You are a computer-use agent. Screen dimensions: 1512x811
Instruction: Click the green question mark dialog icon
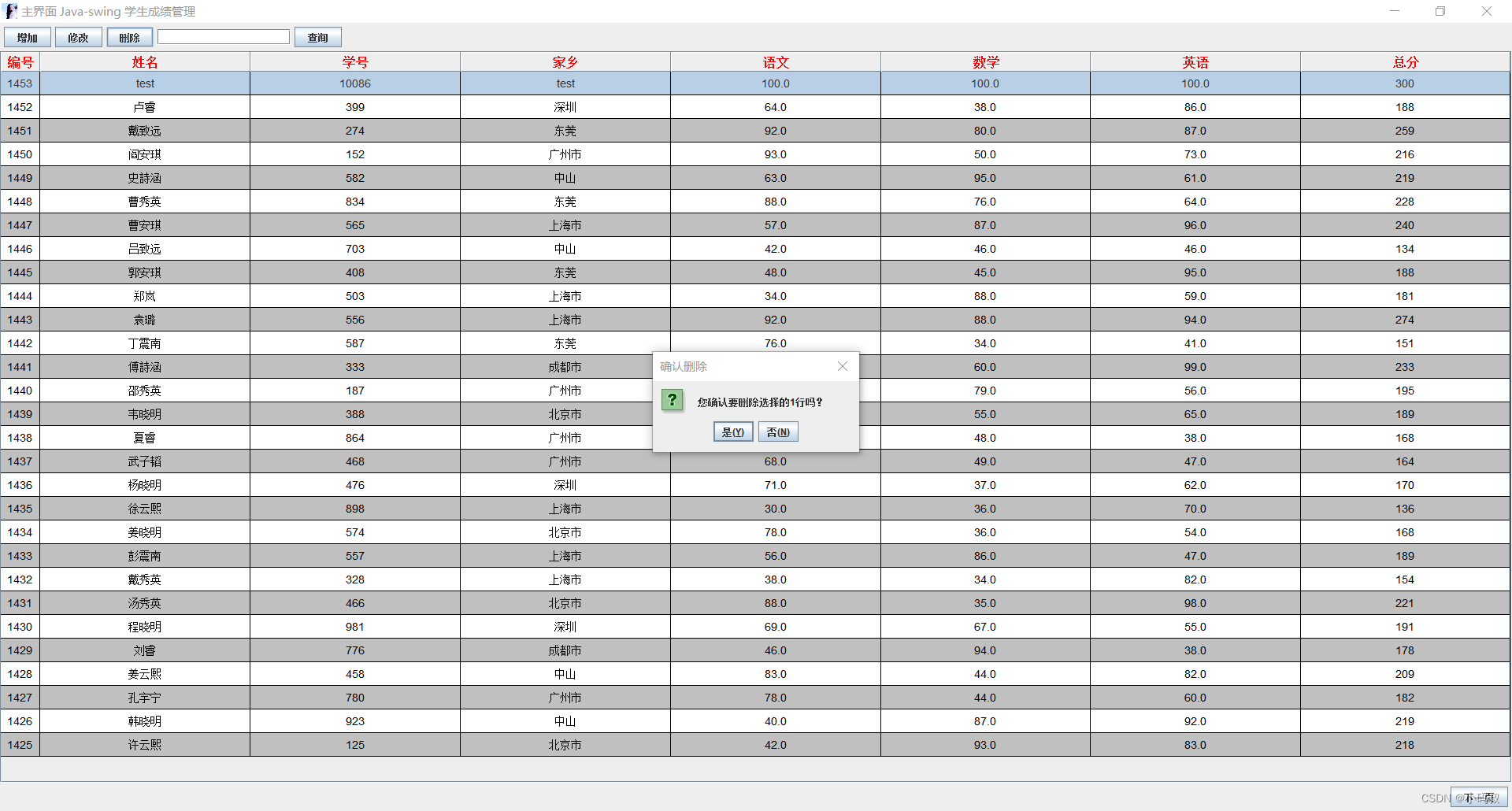tap(673, 400)
